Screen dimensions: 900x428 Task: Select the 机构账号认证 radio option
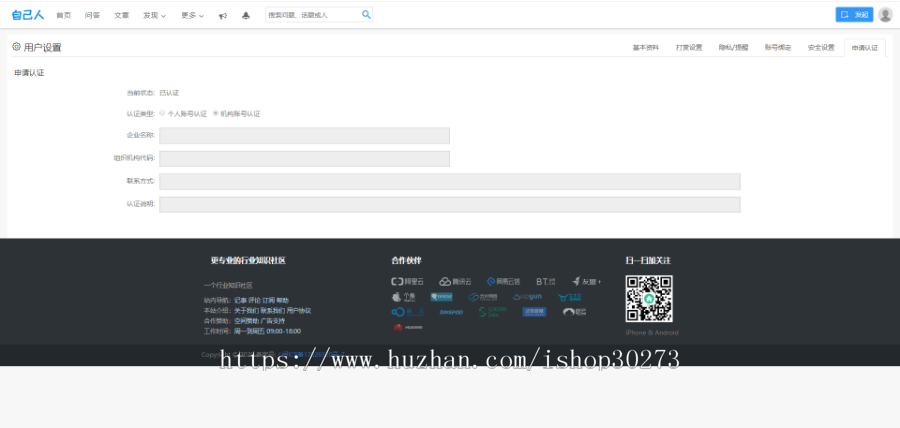coord(216,114)
